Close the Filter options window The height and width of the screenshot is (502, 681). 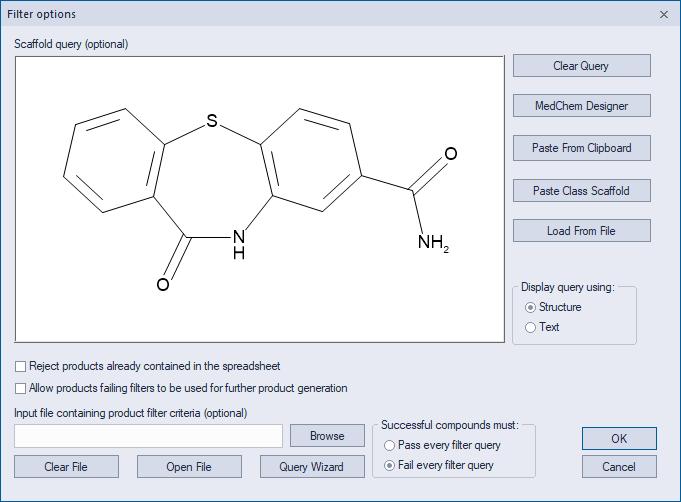click(664, 14)
